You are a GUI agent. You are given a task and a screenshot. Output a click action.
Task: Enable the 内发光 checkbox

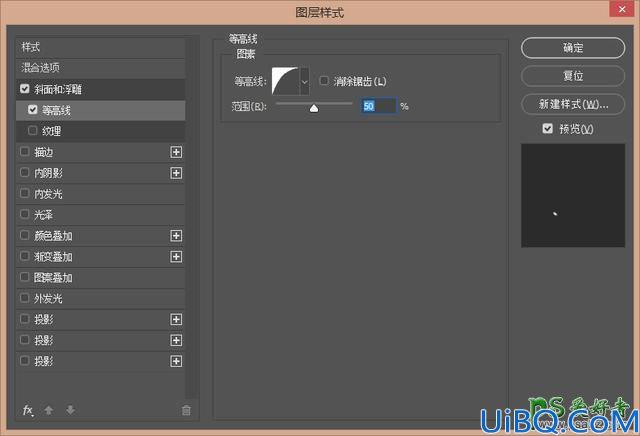(x=24, y=193)
